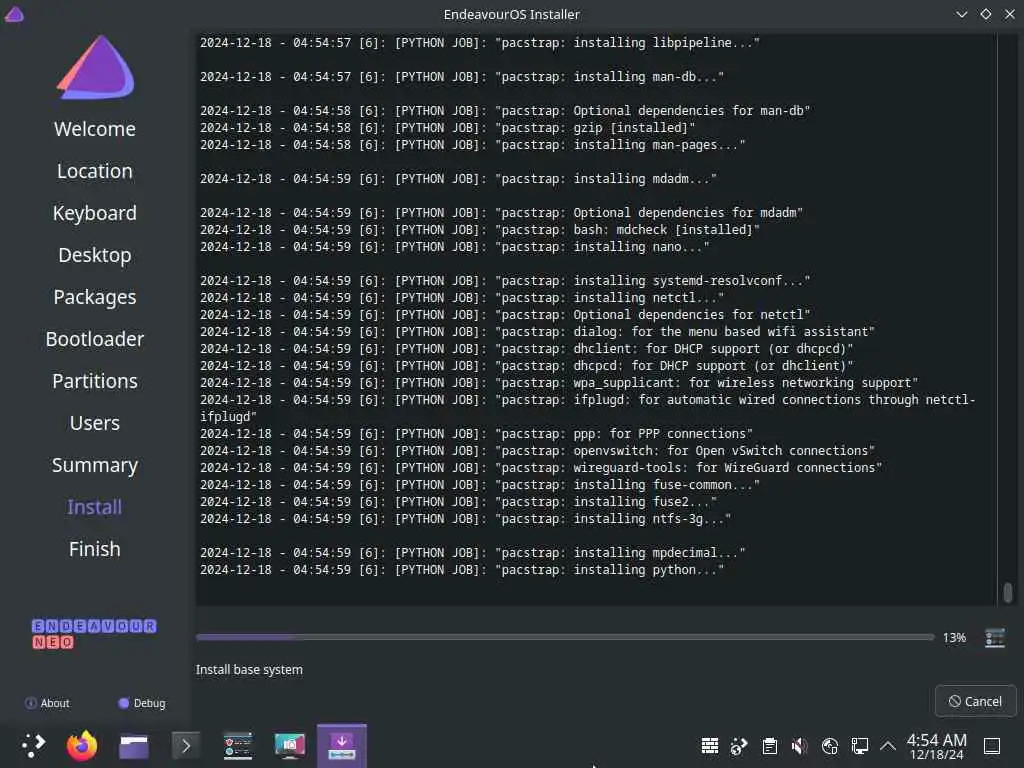The image size is (1024, 768).
Task: Click the log line 'installing ntfs-3g...'
Action: click(x=466, y=519)
